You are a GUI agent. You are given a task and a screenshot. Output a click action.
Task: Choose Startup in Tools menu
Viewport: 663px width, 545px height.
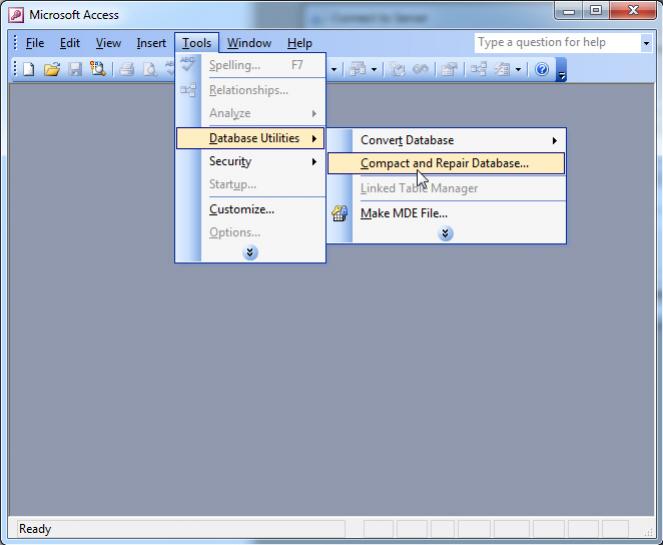[250, 184]
